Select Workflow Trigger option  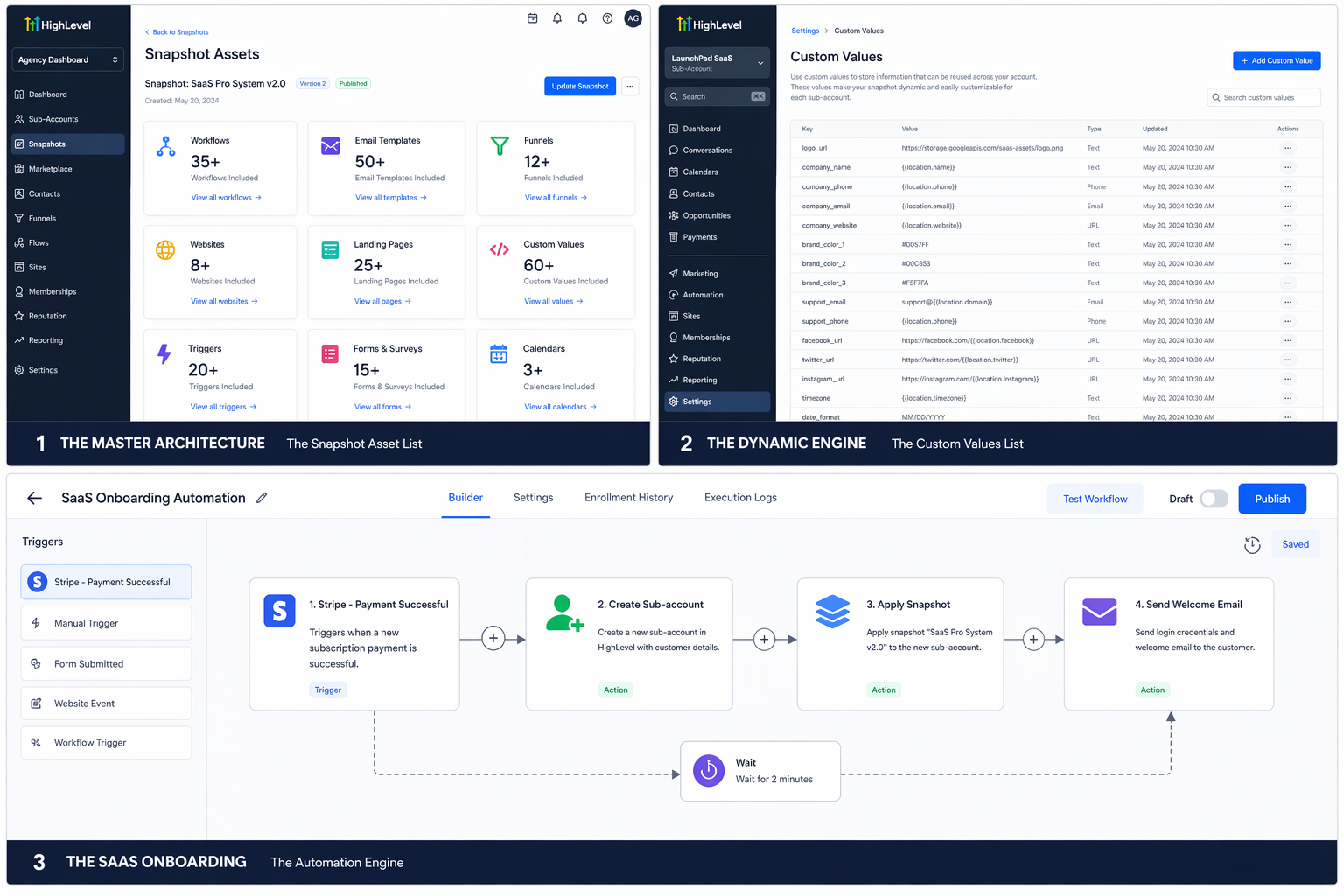click(x=106, y=743)
